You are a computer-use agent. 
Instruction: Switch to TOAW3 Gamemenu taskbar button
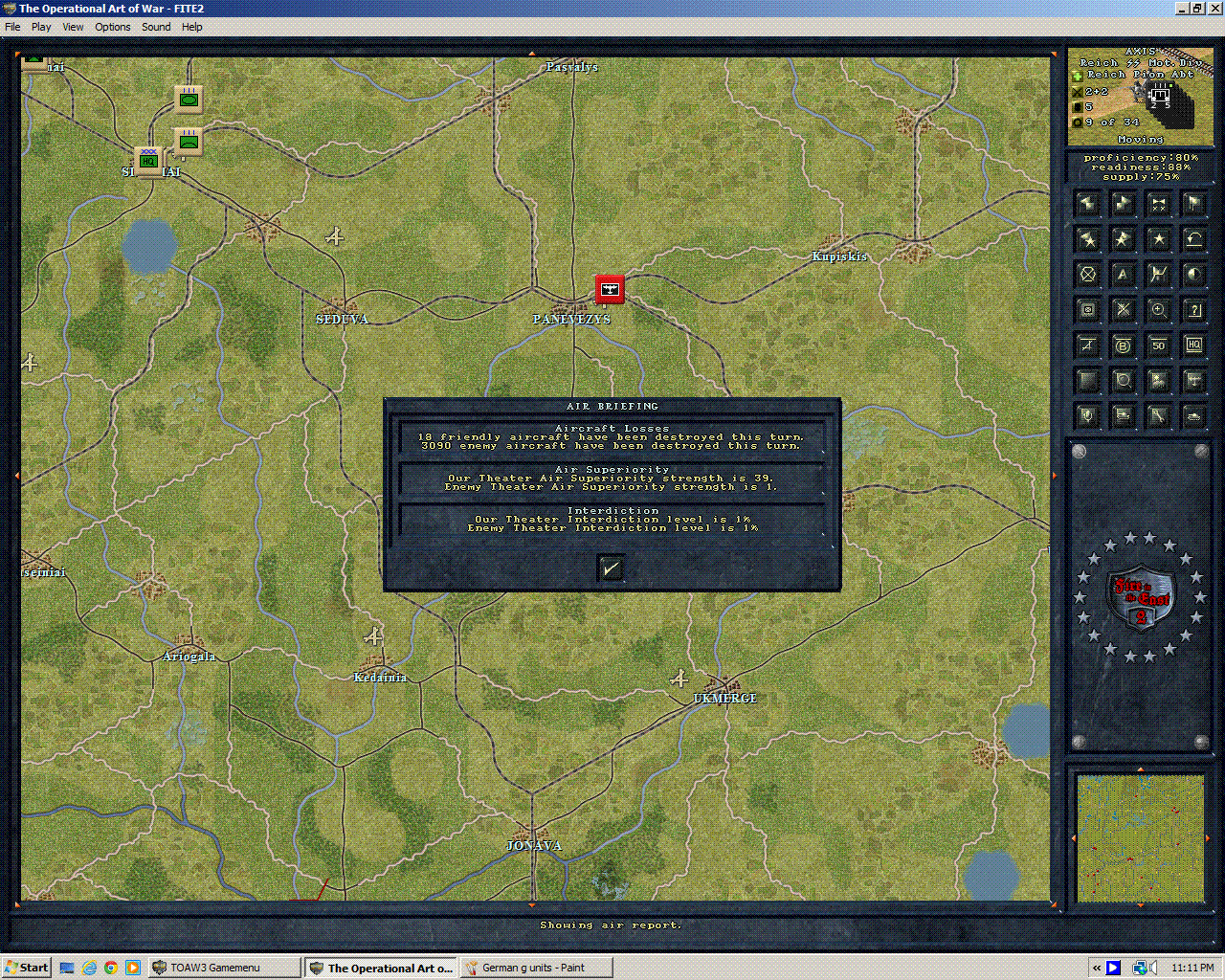(224, 968)
